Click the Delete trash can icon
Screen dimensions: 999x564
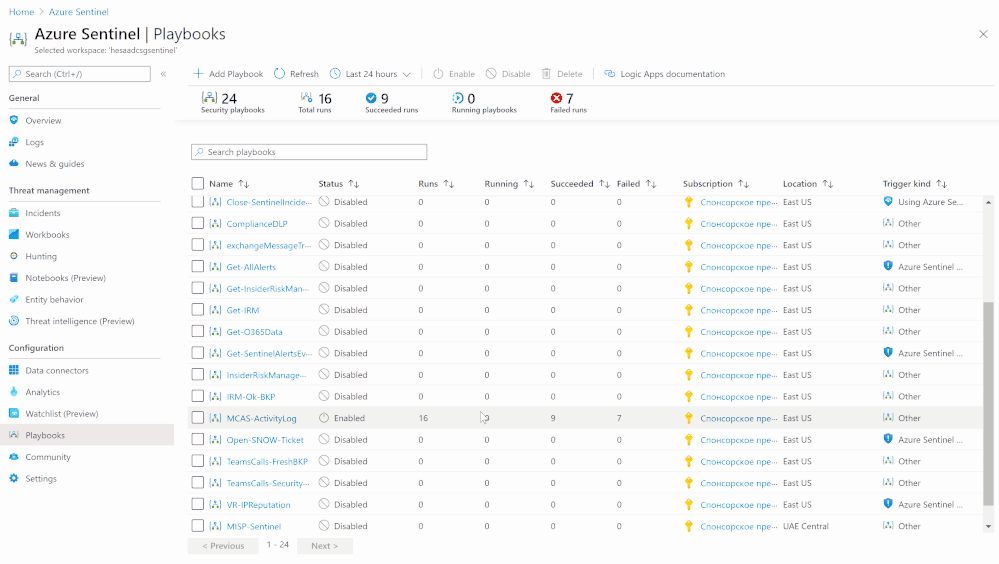tap(546, 73)
